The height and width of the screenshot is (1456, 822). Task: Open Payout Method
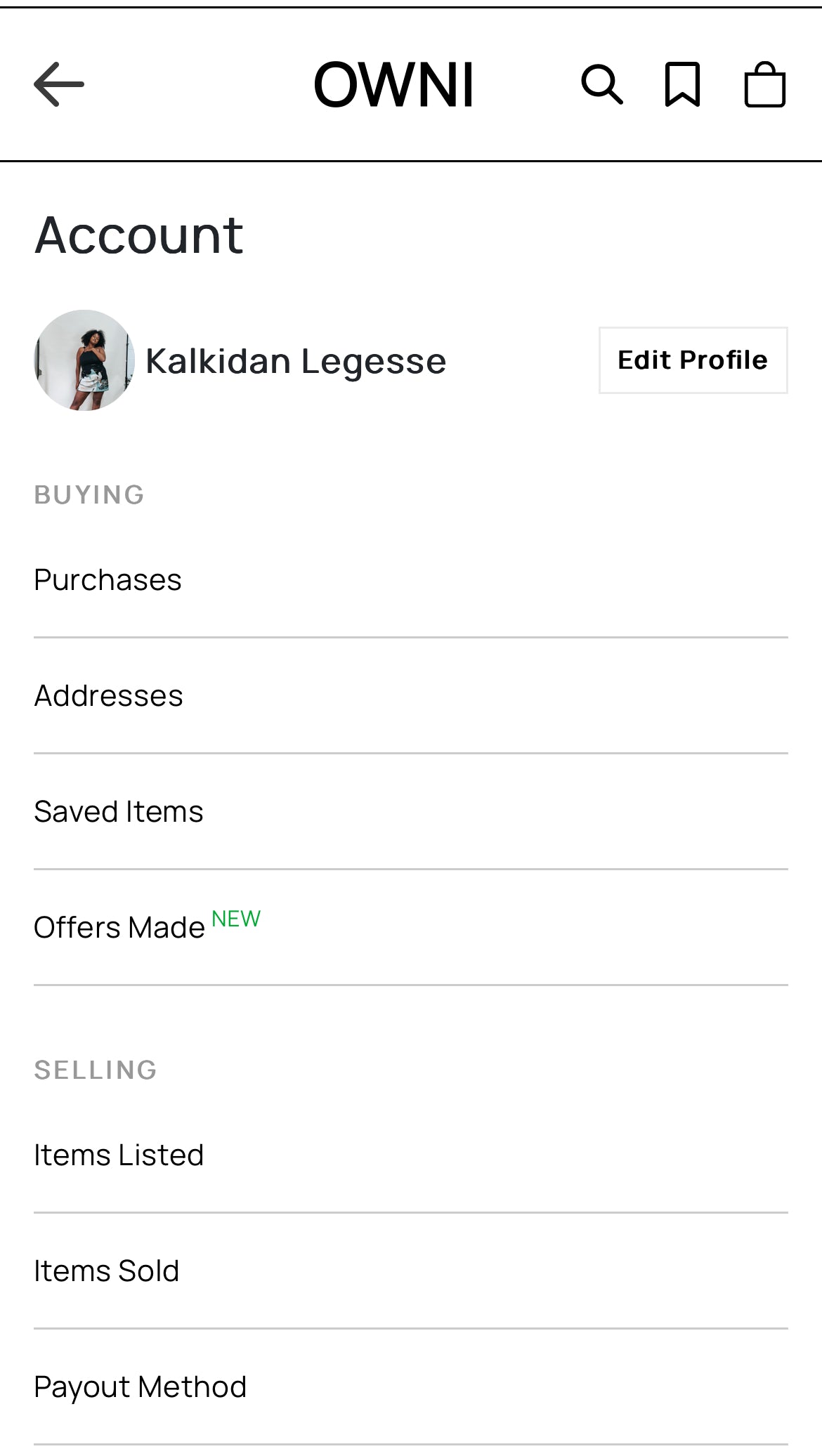(141, 1387)
